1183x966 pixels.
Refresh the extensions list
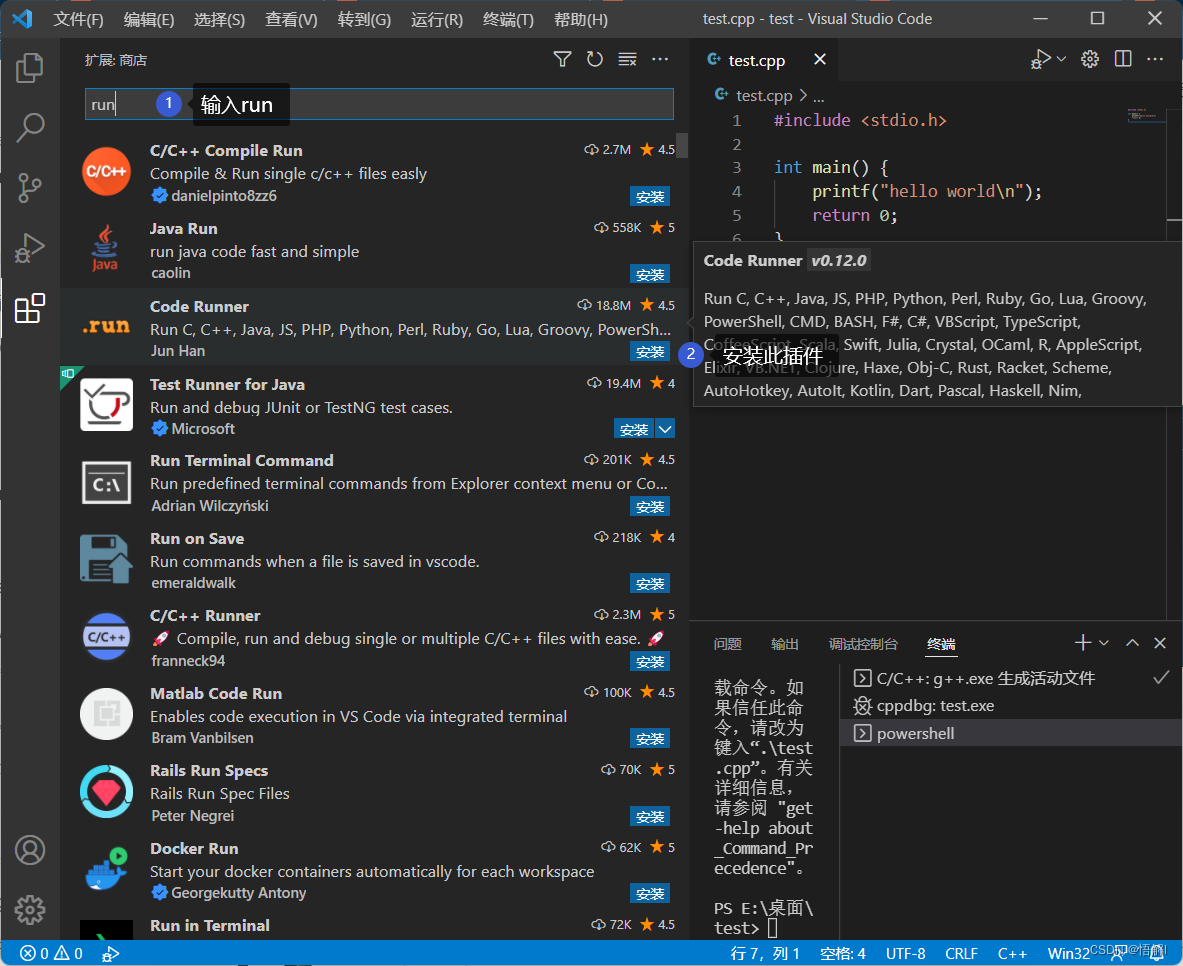(x=595, y=59)
